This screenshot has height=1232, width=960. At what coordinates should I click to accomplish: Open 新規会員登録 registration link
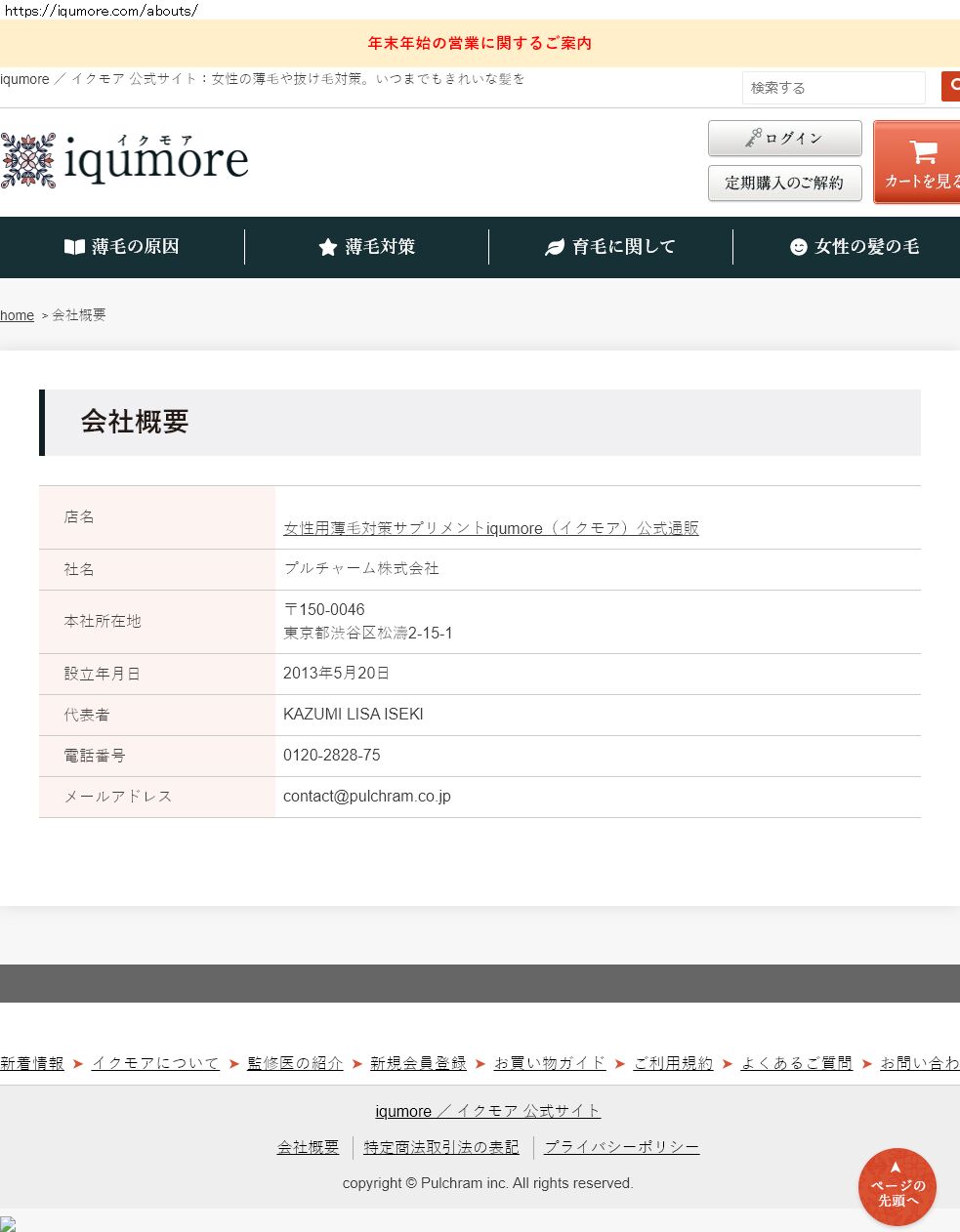tap(418, 1063)
